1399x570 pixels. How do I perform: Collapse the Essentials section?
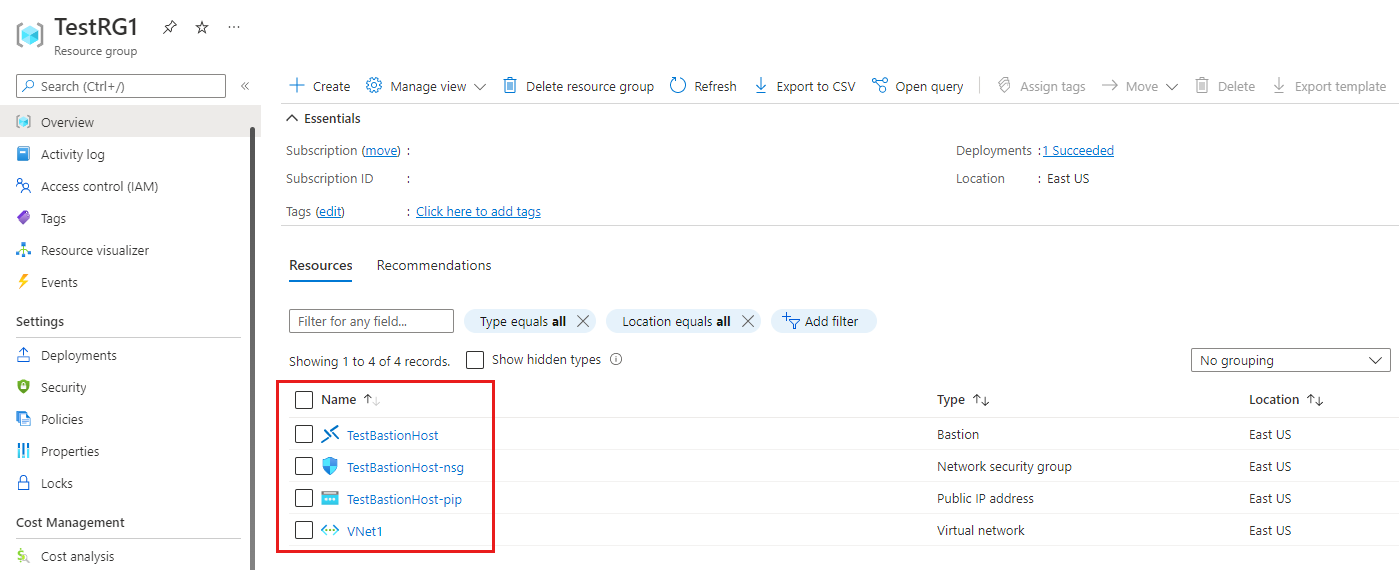(x=323, y=118)
